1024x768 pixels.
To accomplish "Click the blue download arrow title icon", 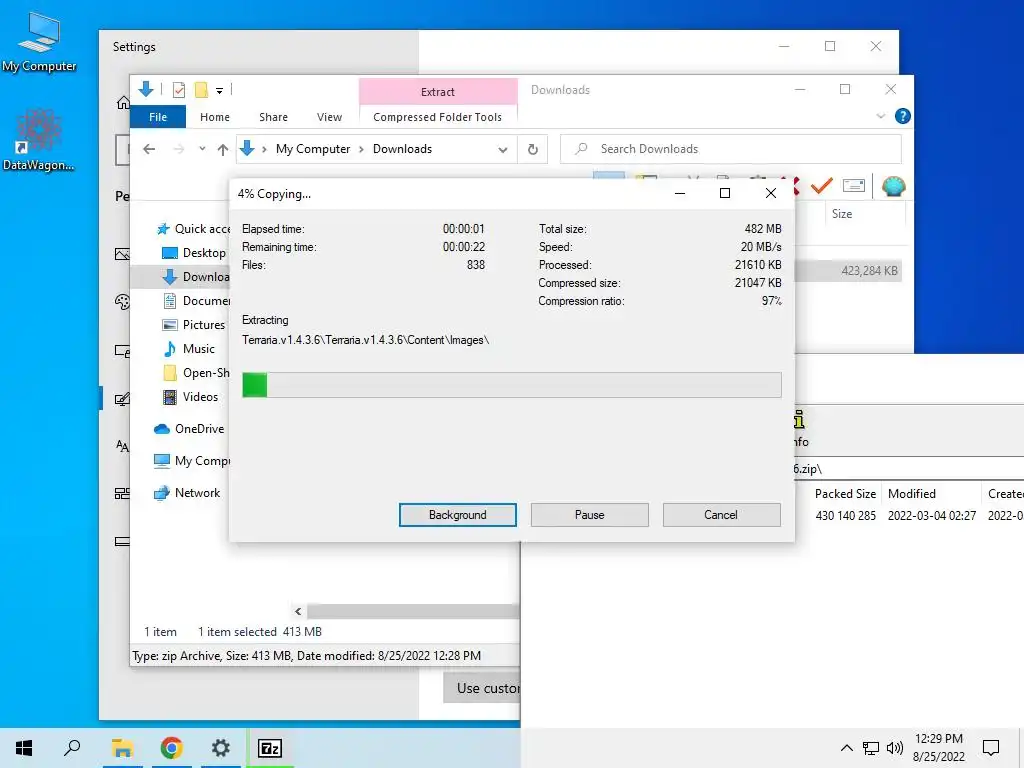I will pos(146,89).
